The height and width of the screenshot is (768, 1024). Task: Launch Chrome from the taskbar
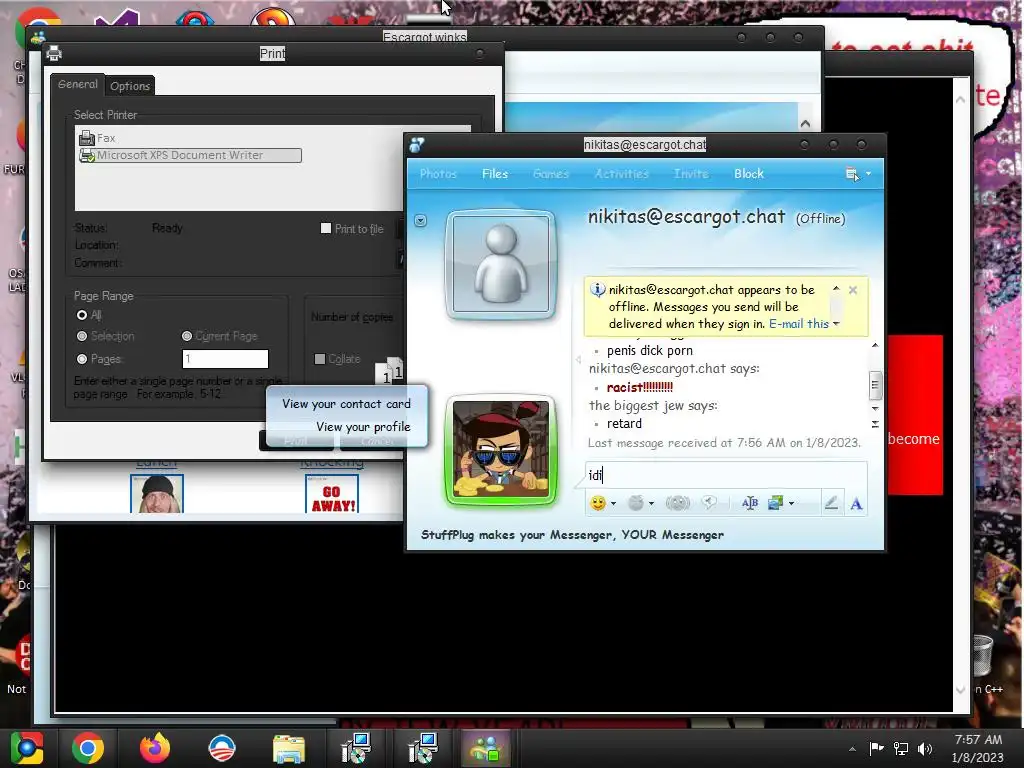(x=88, y=748)
